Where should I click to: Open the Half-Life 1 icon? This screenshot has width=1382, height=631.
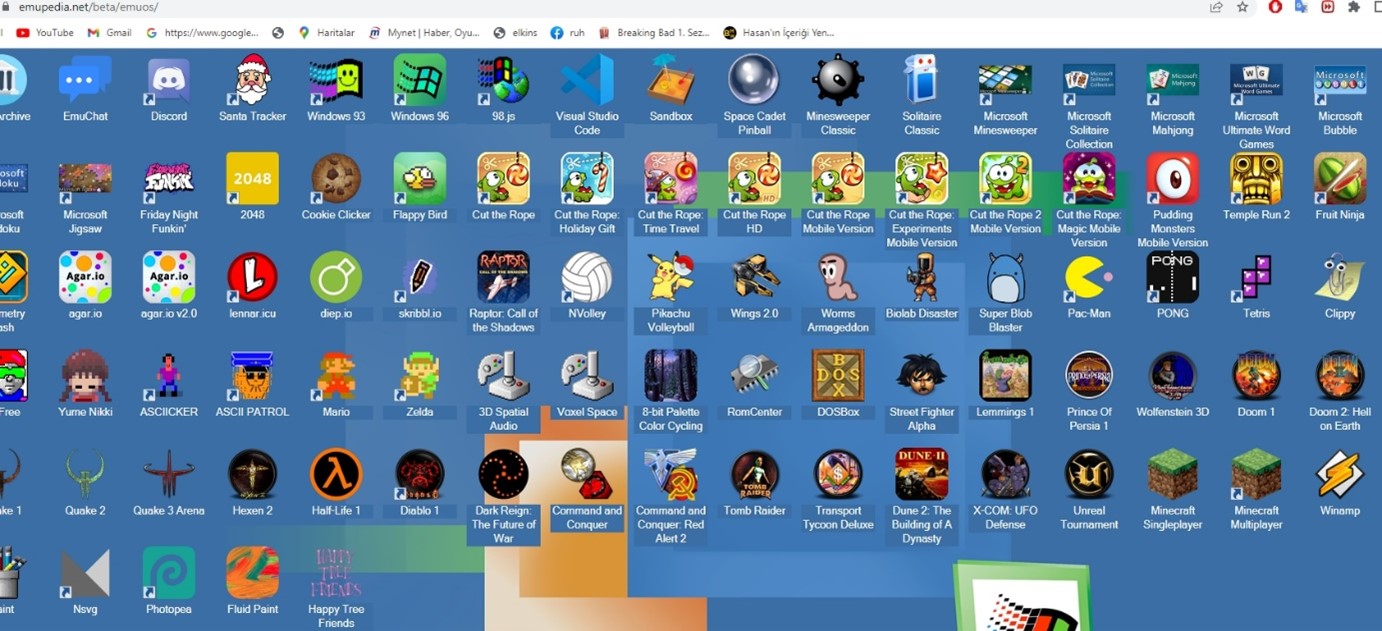336,475
